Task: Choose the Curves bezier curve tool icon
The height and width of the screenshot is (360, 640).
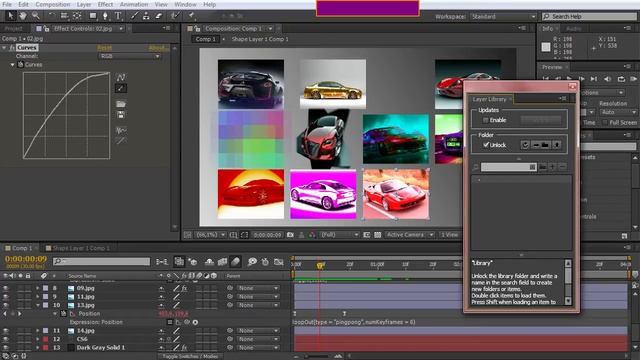Action: point(121,77)
